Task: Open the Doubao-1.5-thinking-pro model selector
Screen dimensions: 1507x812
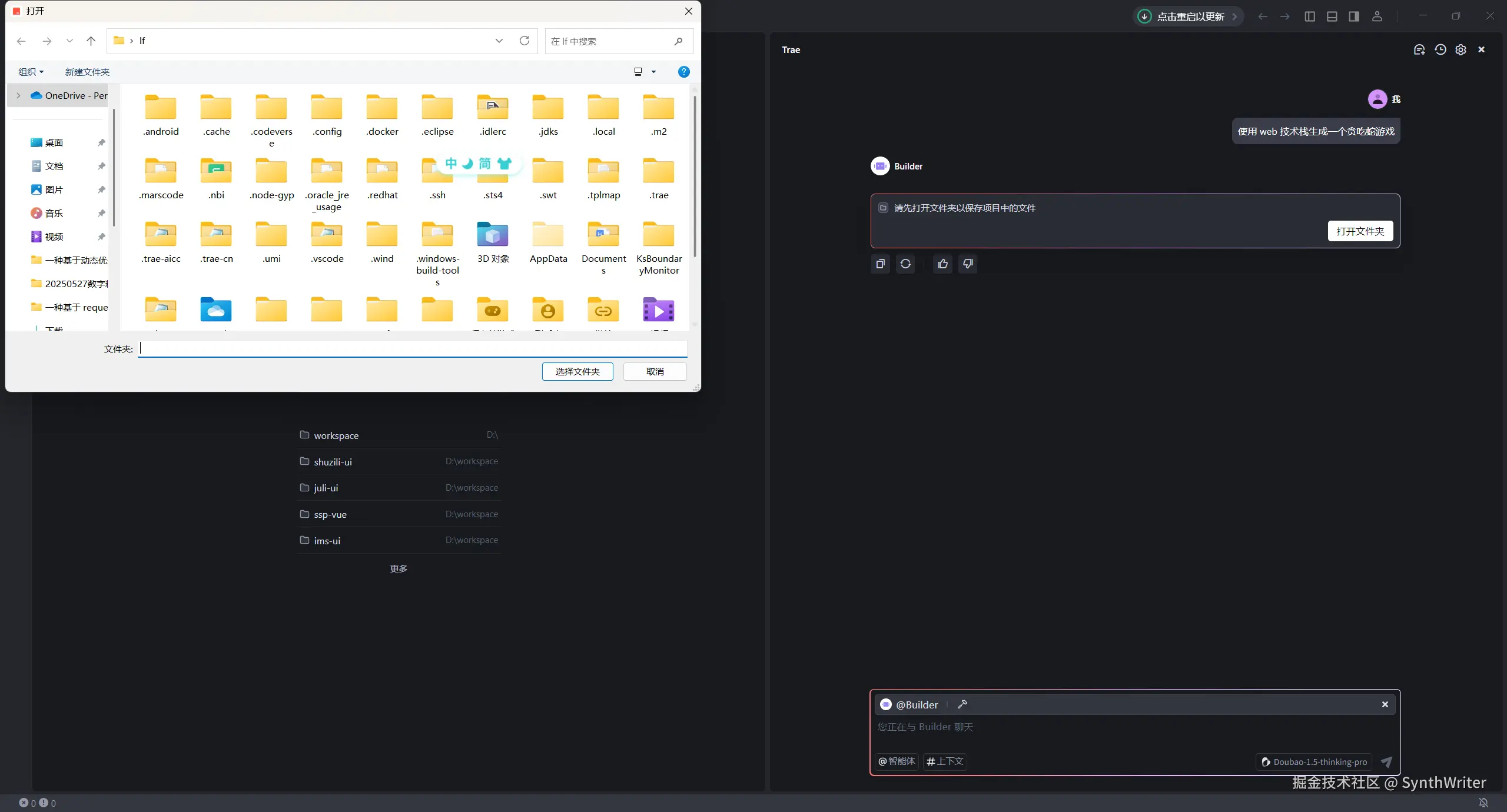Action: 1313,762
